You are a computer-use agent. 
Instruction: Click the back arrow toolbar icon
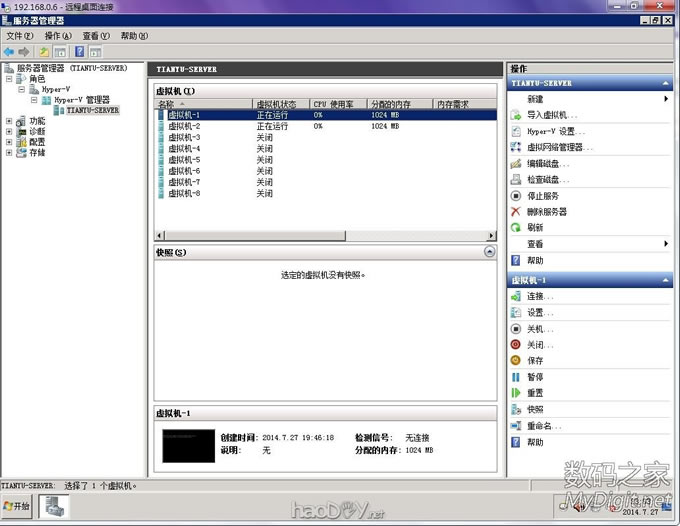click(x=9, y=51)
